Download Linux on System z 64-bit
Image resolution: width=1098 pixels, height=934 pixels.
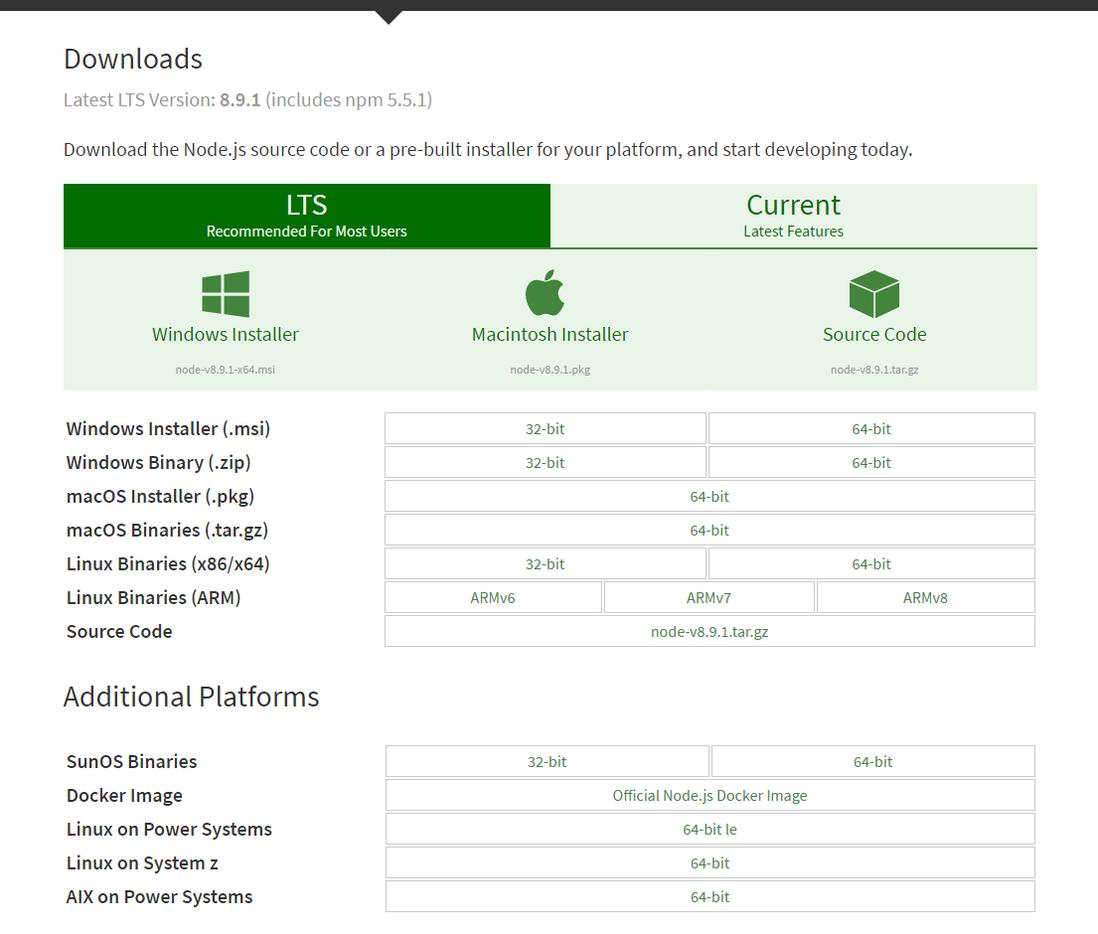(710, 863)
